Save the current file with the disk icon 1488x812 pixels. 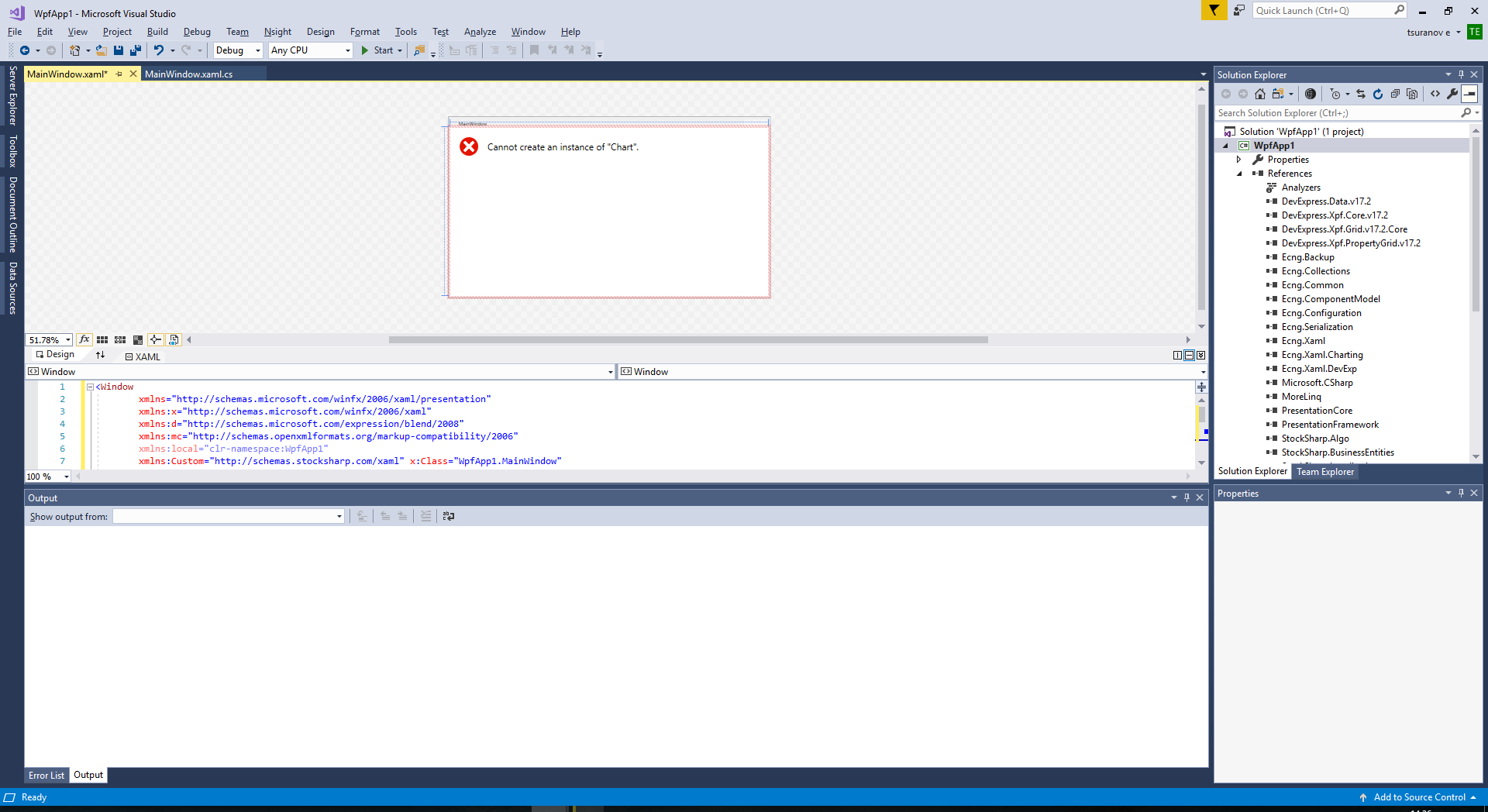(x=119, y=50)
